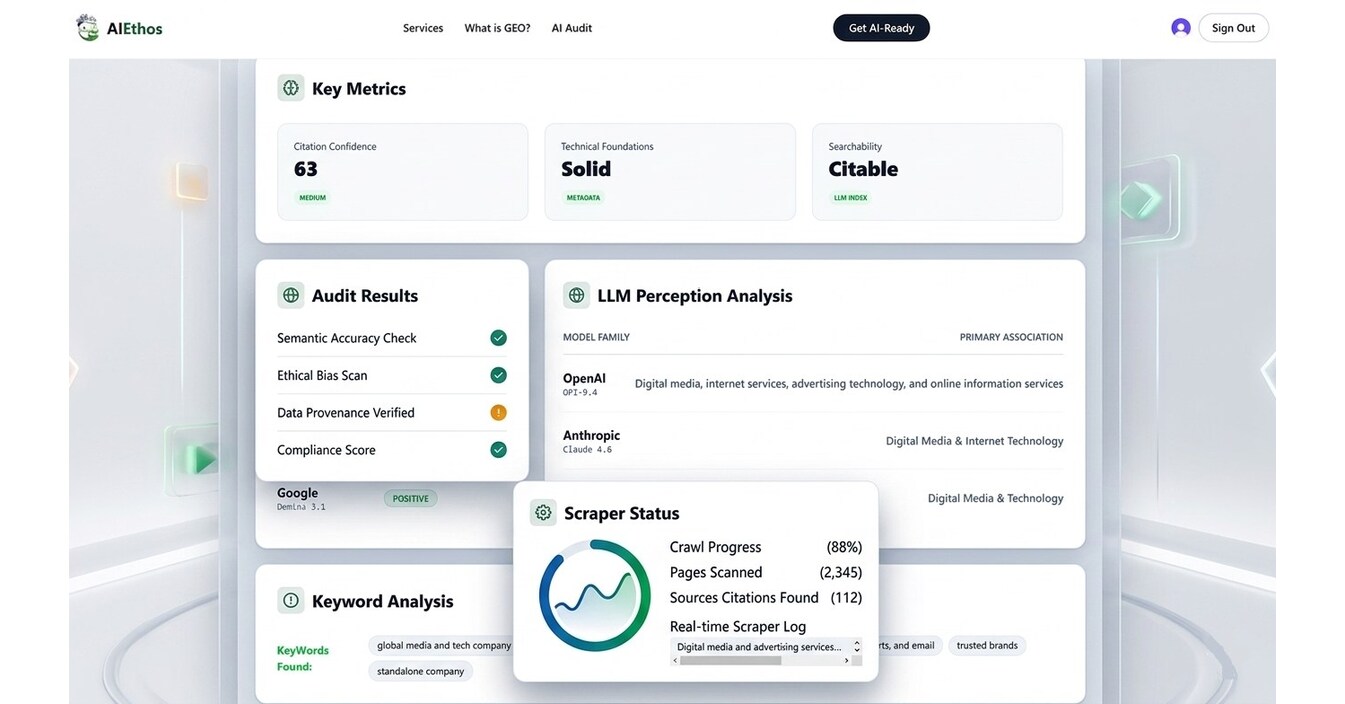Click the Ethical Bias Scan green checkmark
This screenshot has height=704, width=1345.
point(498,375)
